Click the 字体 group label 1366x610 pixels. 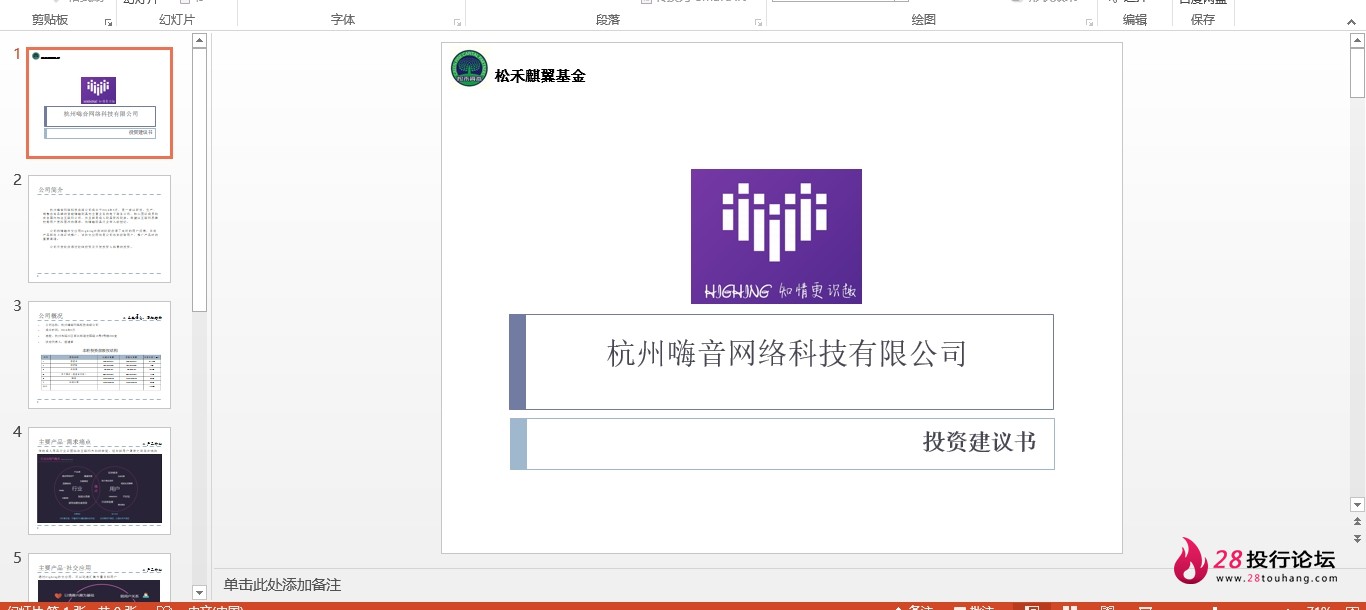click(x=343, y=20)
